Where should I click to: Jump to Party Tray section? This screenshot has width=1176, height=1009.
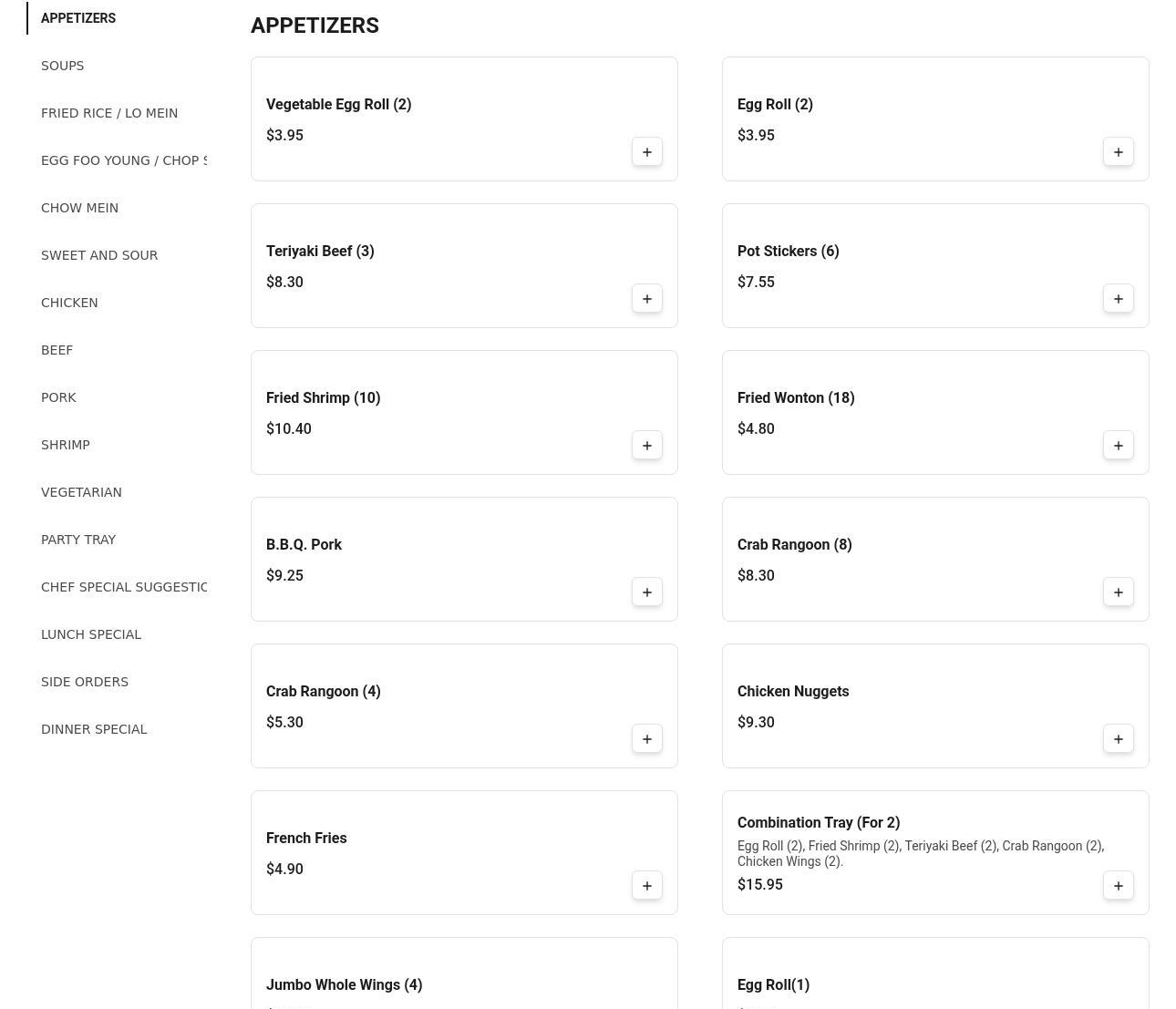point(78,540)
